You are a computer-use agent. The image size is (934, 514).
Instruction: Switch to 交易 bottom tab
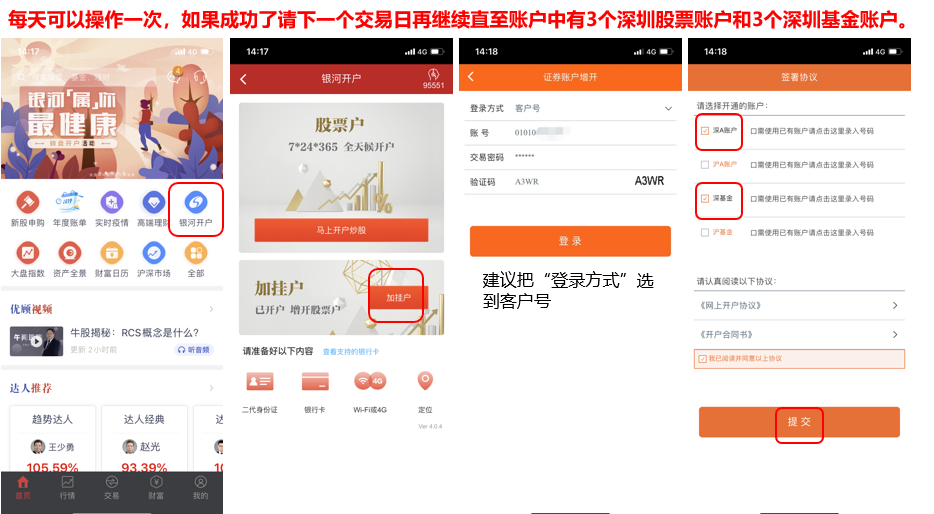111,488
